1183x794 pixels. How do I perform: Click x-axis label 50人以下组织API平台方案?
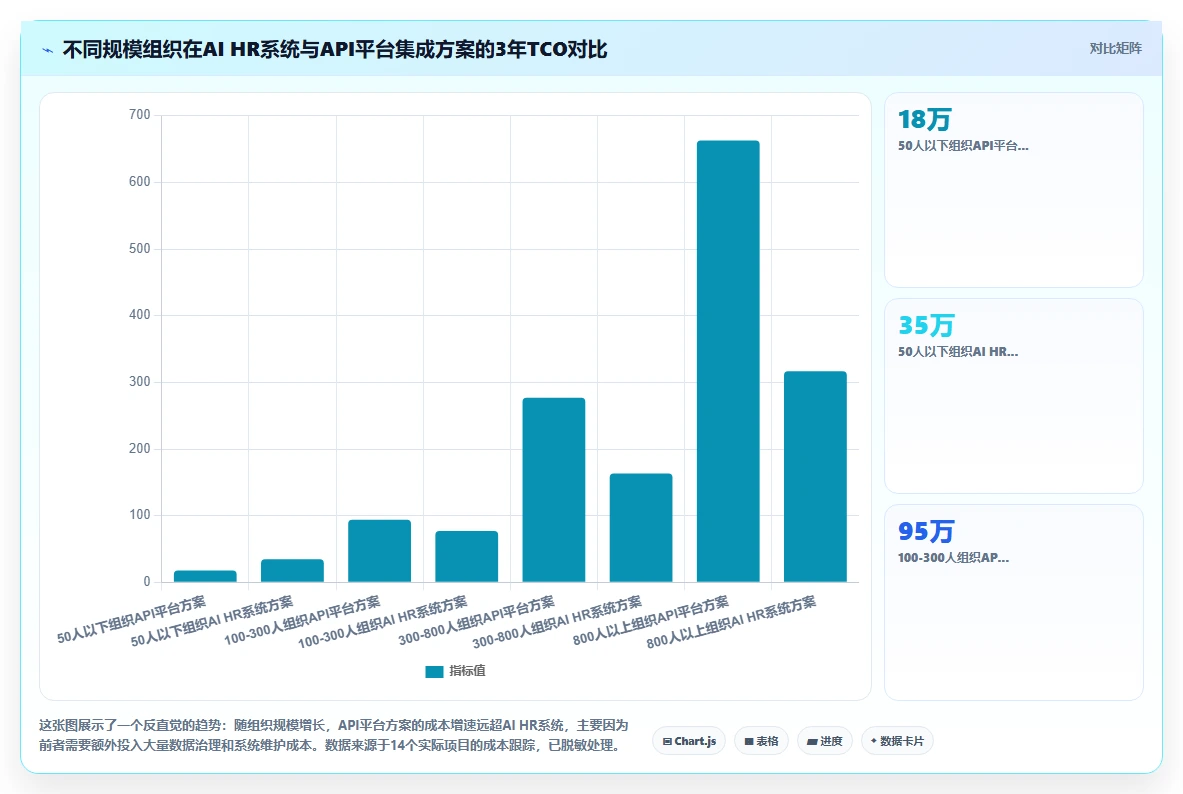(131, 620)
